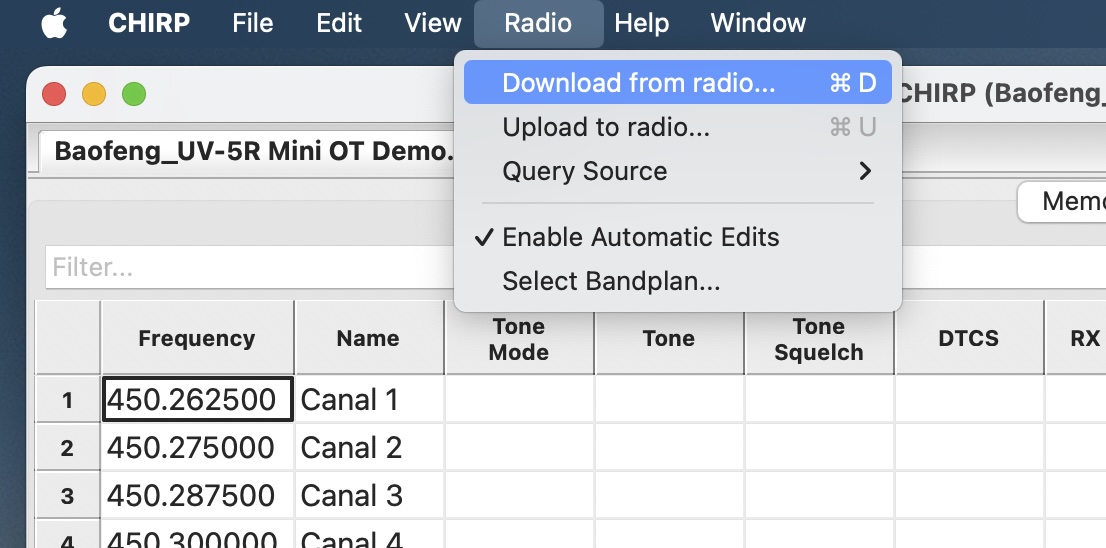Close the open Radio menu
1106x548 pixels.
(x=538, y=23)
